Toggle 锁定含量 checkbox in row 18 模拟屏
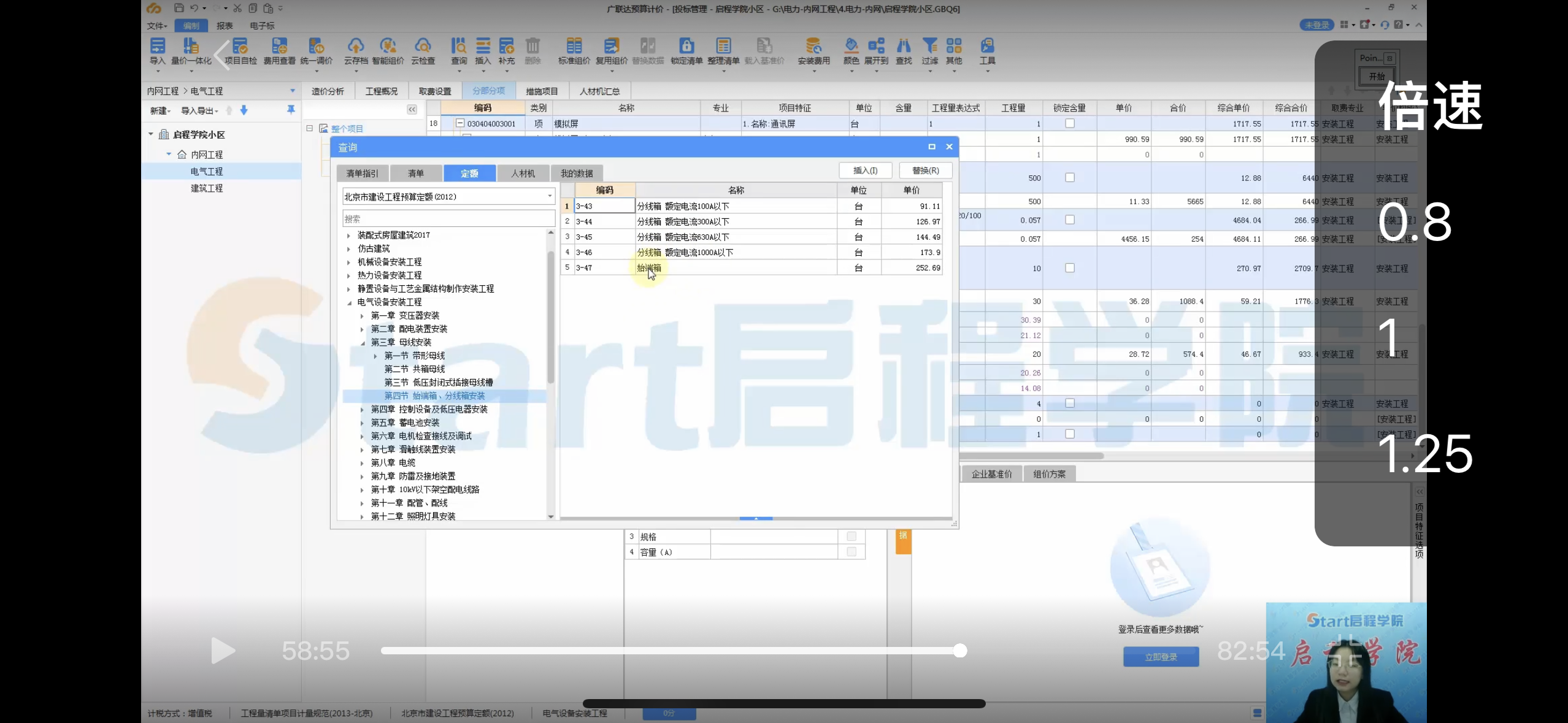The image size is (1568, 723). 1070,123
